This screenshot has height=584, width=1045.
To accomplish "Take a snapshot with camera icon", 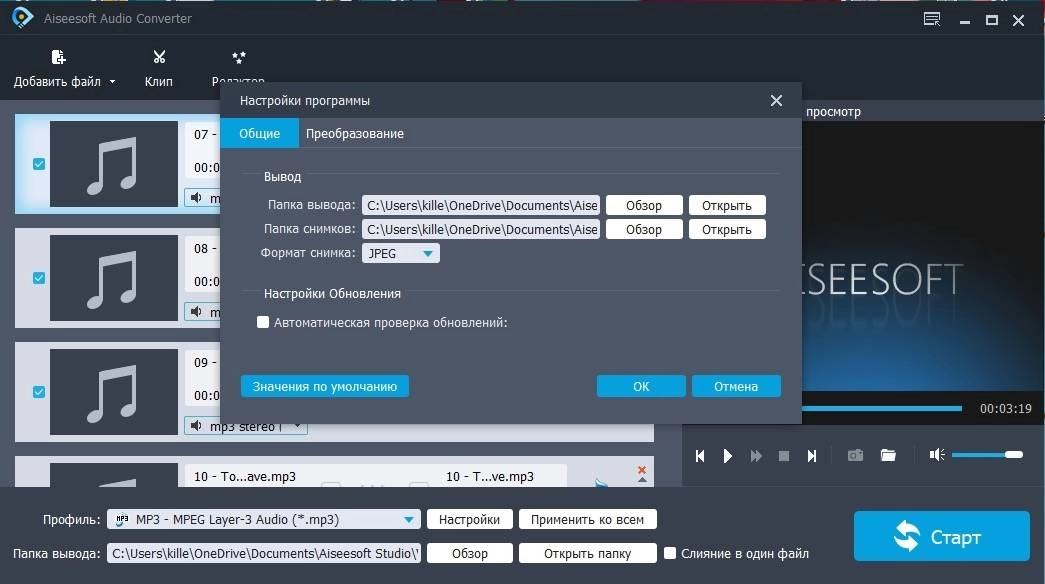I will [x=855, y=455].
